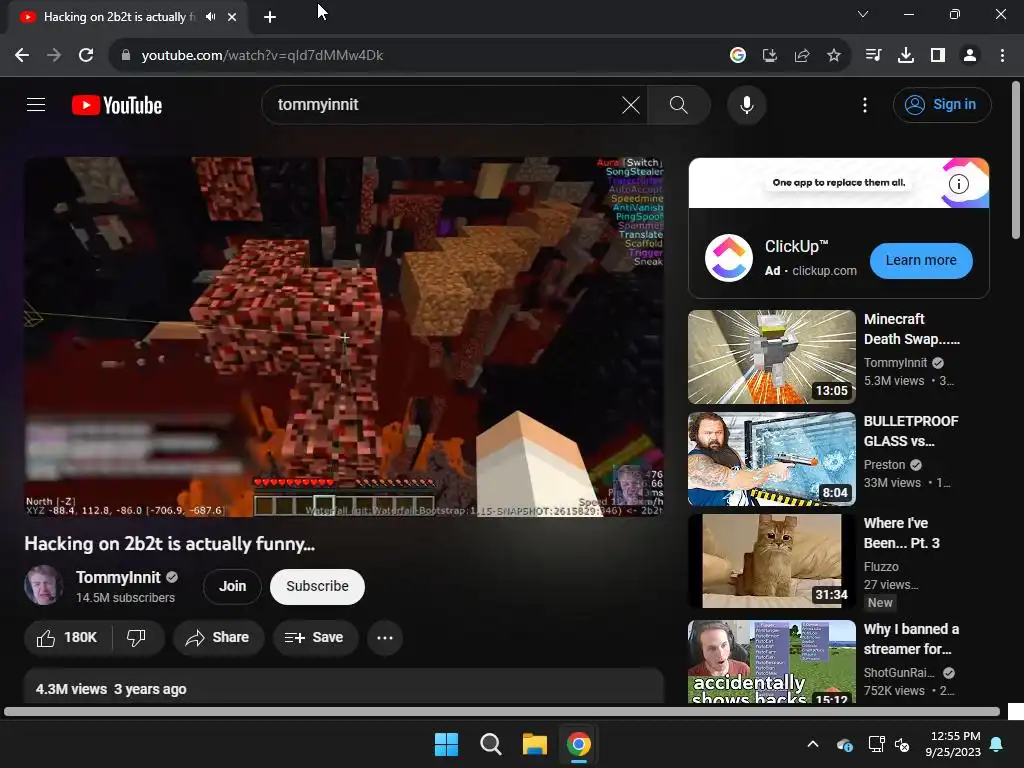Image resolution: width=1024 pixels, height=768 pixels.
Task: Open Chrome downloads icon
Action: [x=905, y=56]
